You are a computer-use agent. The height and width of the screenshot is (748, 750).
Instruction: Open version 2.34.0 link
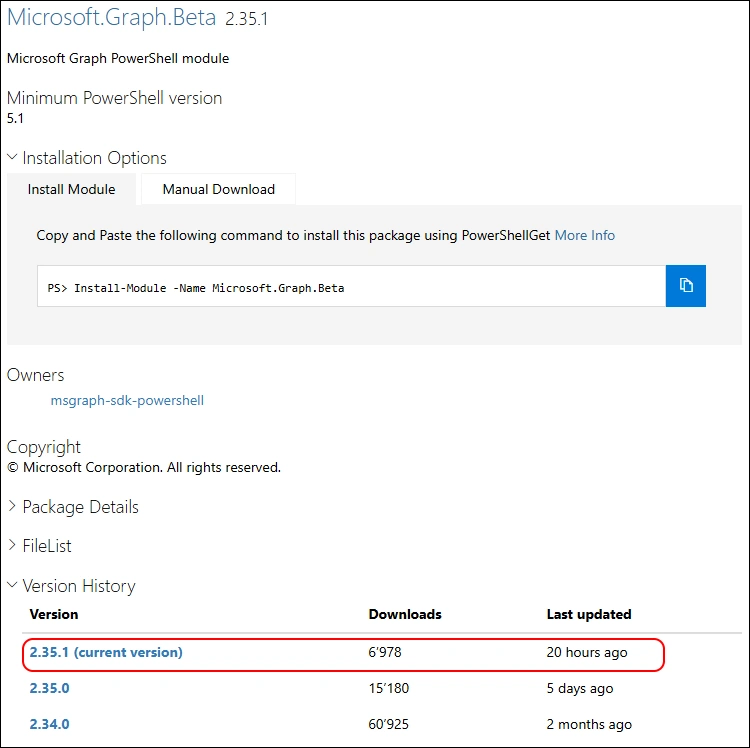49,724
